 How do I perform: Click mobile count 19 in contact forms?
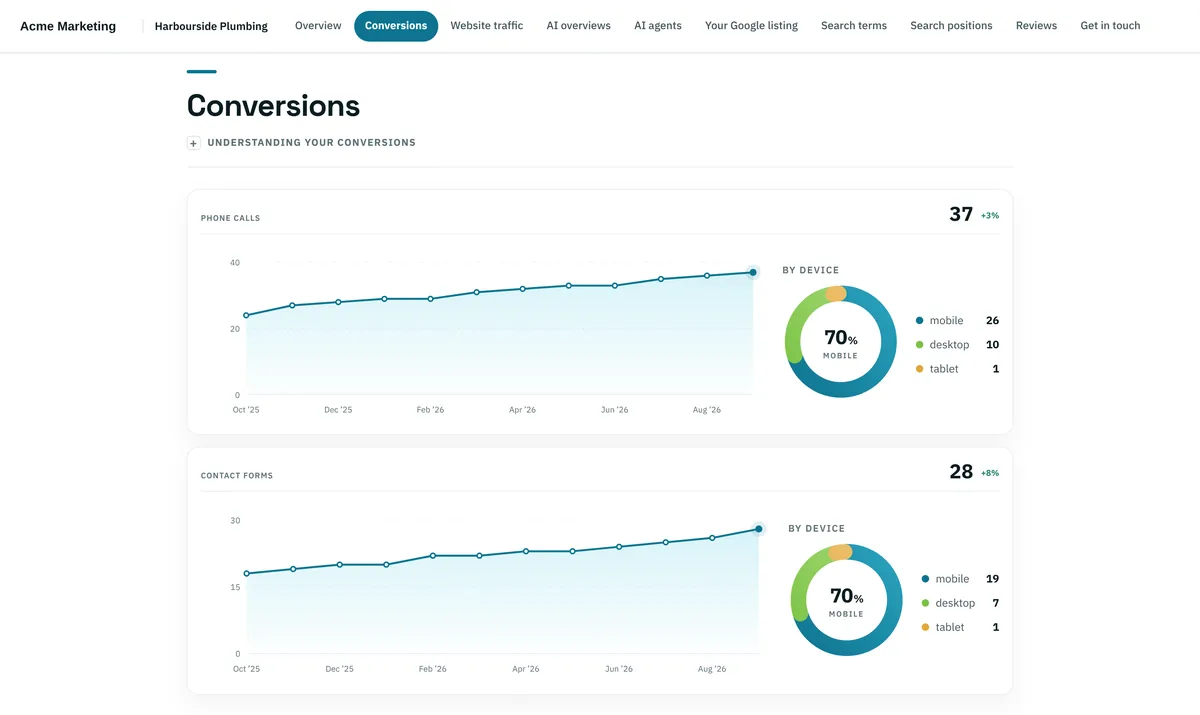pos(993,579)
